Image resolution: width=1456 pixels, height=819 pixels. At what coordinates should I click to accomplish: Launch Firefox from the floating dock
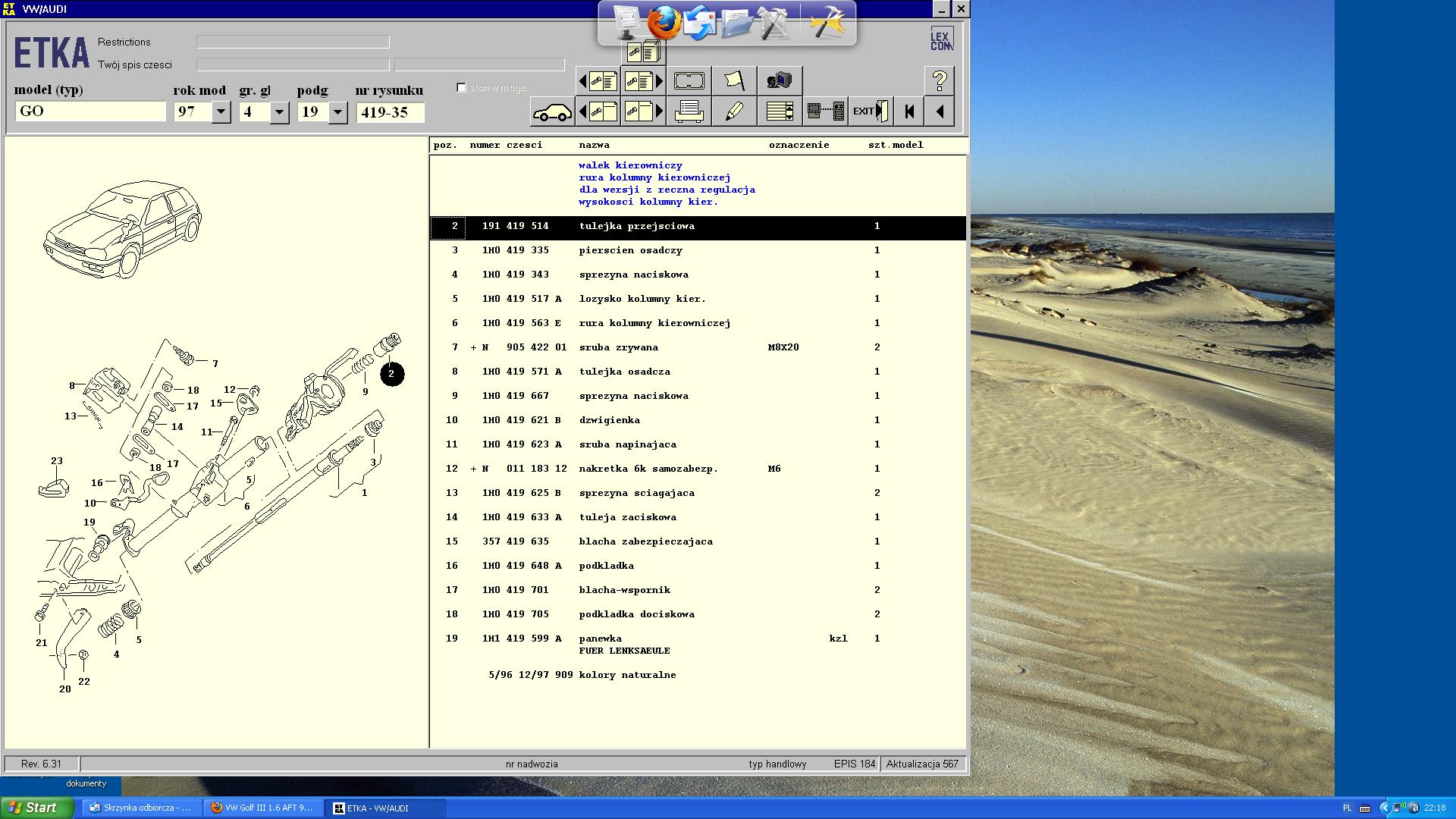pos(664,23)
